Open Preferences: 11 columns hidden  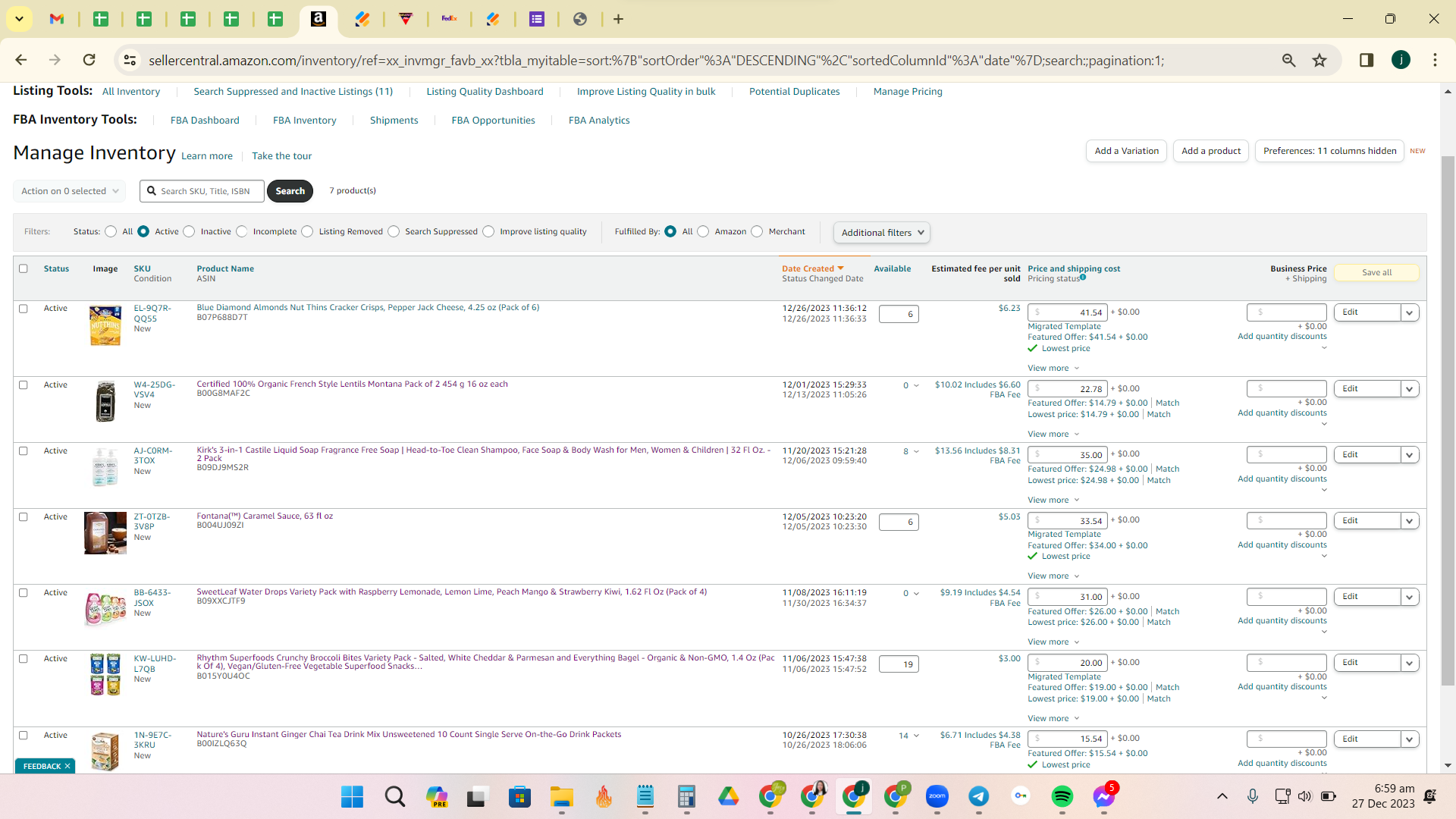[x=1329, y=151]
